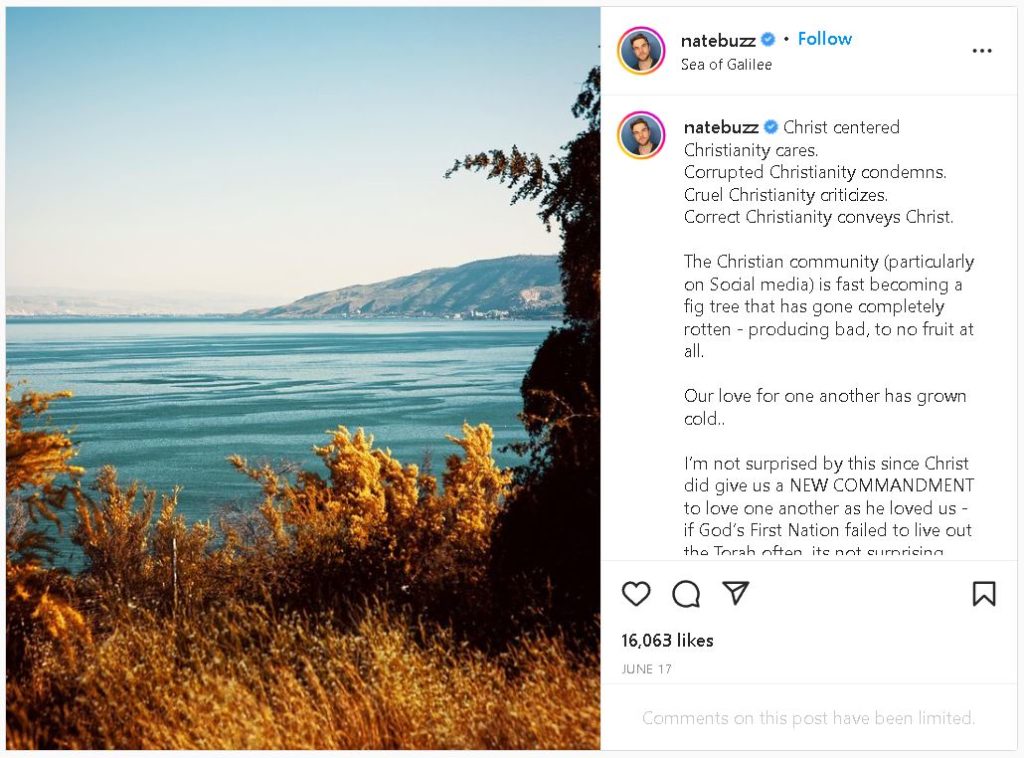Viewport: 1024px width, 758px height.
Task: Click the verified badge next to the caption username
Action: [771, 127]
